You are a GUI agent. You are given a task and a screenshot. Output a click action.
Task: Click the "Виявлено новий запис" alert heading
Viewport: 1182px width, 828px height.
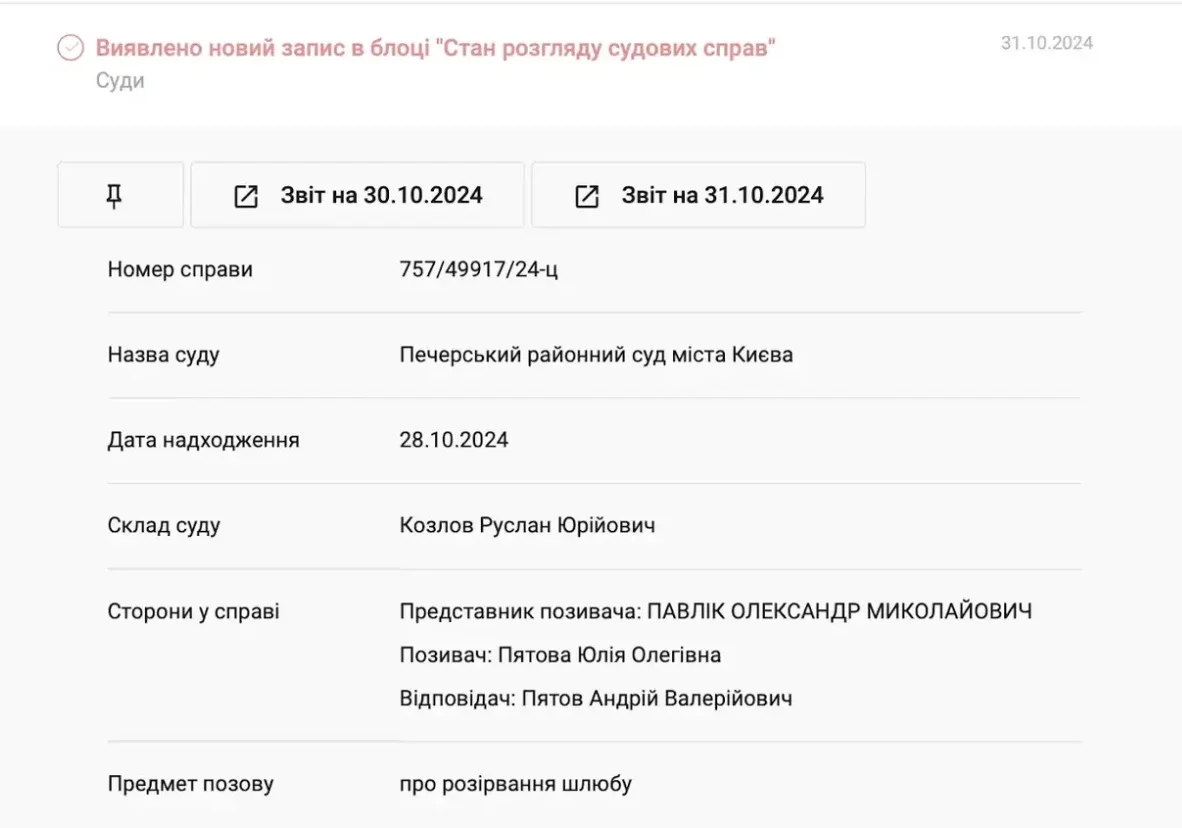click(435, 47)
